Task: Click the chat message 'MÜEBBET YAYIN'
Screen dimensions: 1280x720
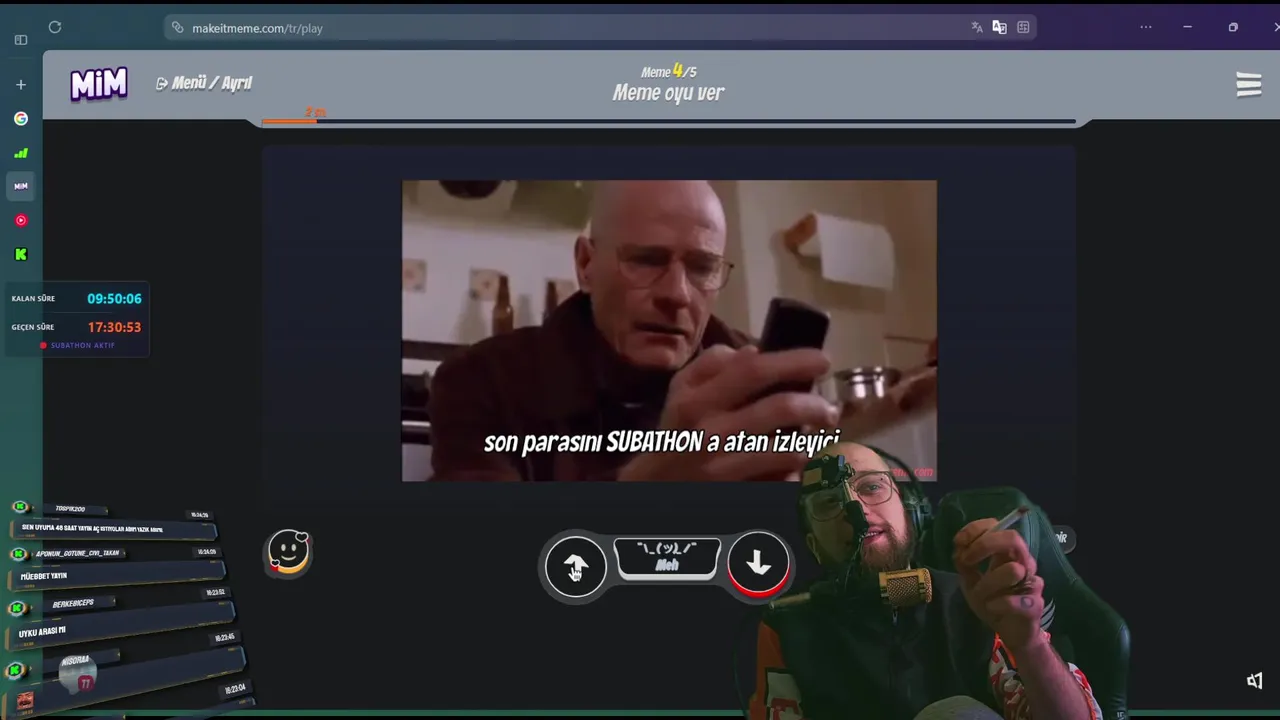Action: [x=44, y=577]
